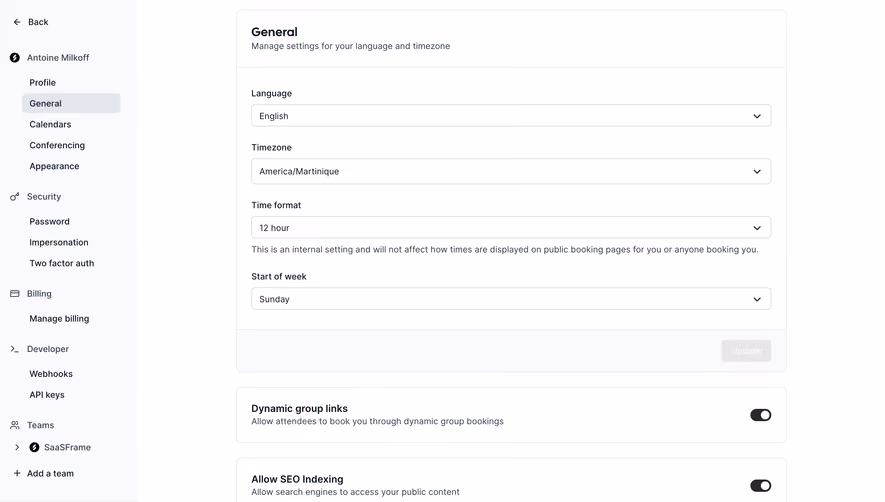Open Conferencing settings
The height and width of the screenshot is (502, 885).
57,145
